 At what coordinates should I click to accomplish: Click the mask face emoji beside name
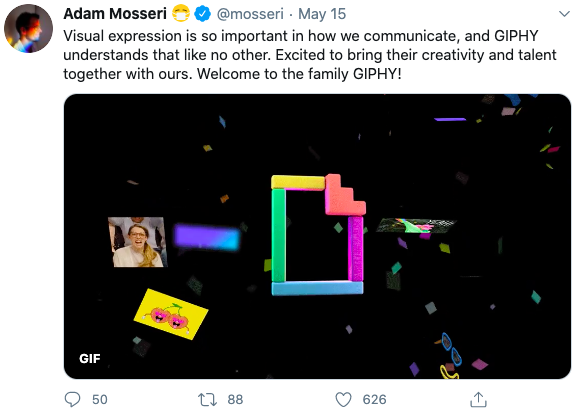[181, 14]
